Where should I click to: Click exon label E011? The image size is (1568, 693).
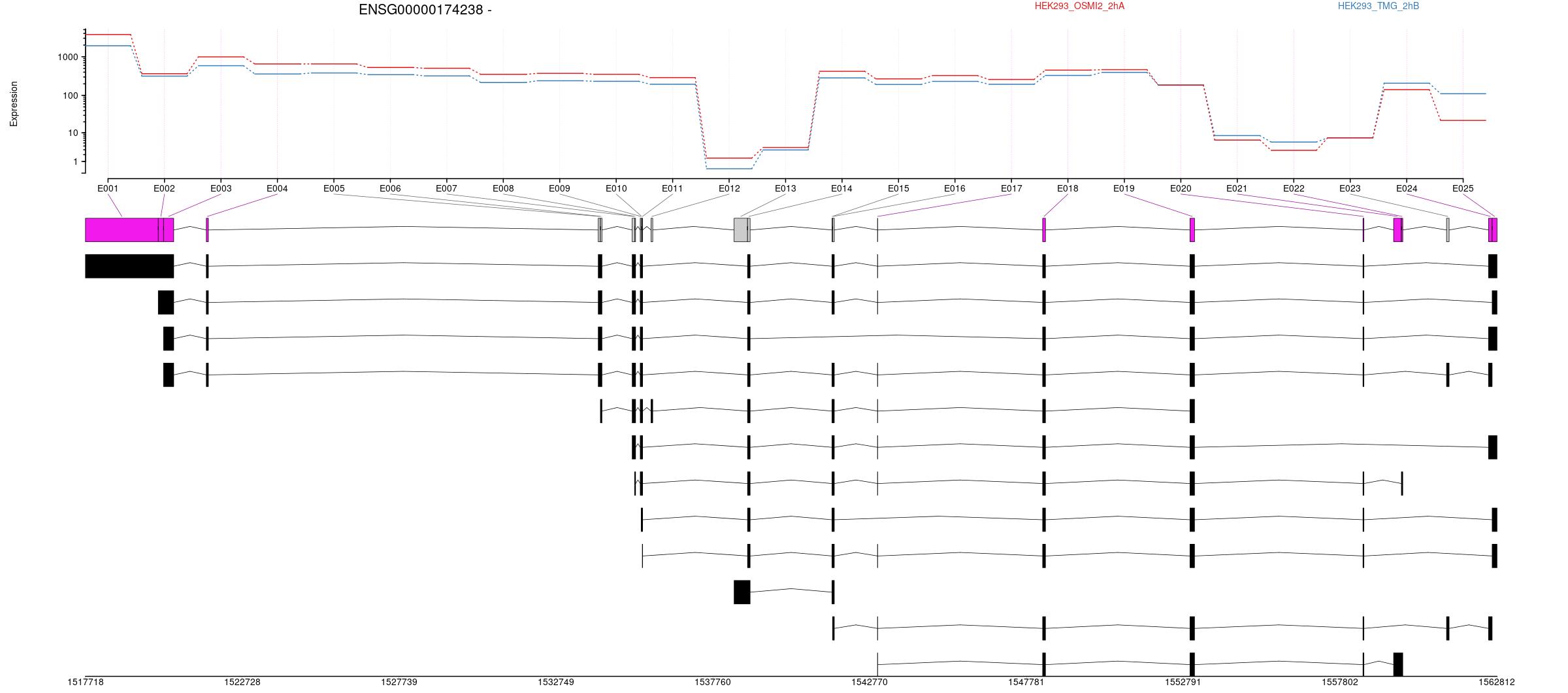(672, 188)
